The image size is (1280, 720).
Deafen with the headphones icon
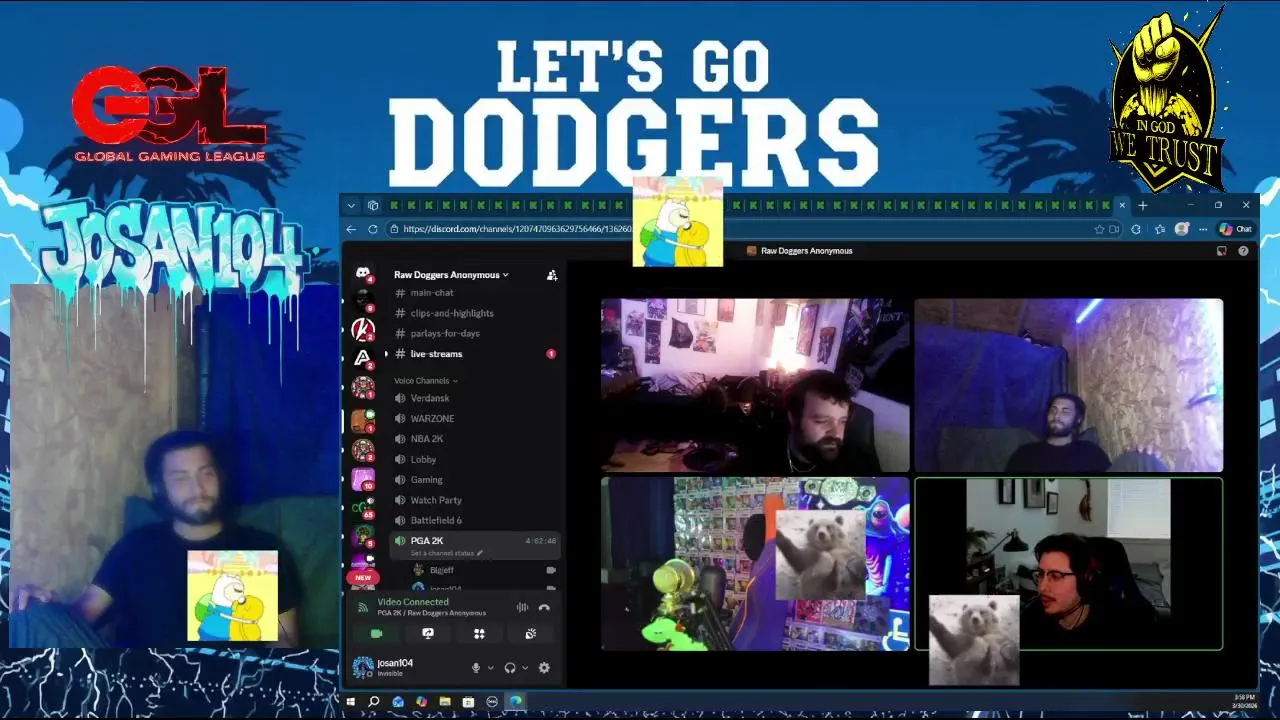[510, 668]
